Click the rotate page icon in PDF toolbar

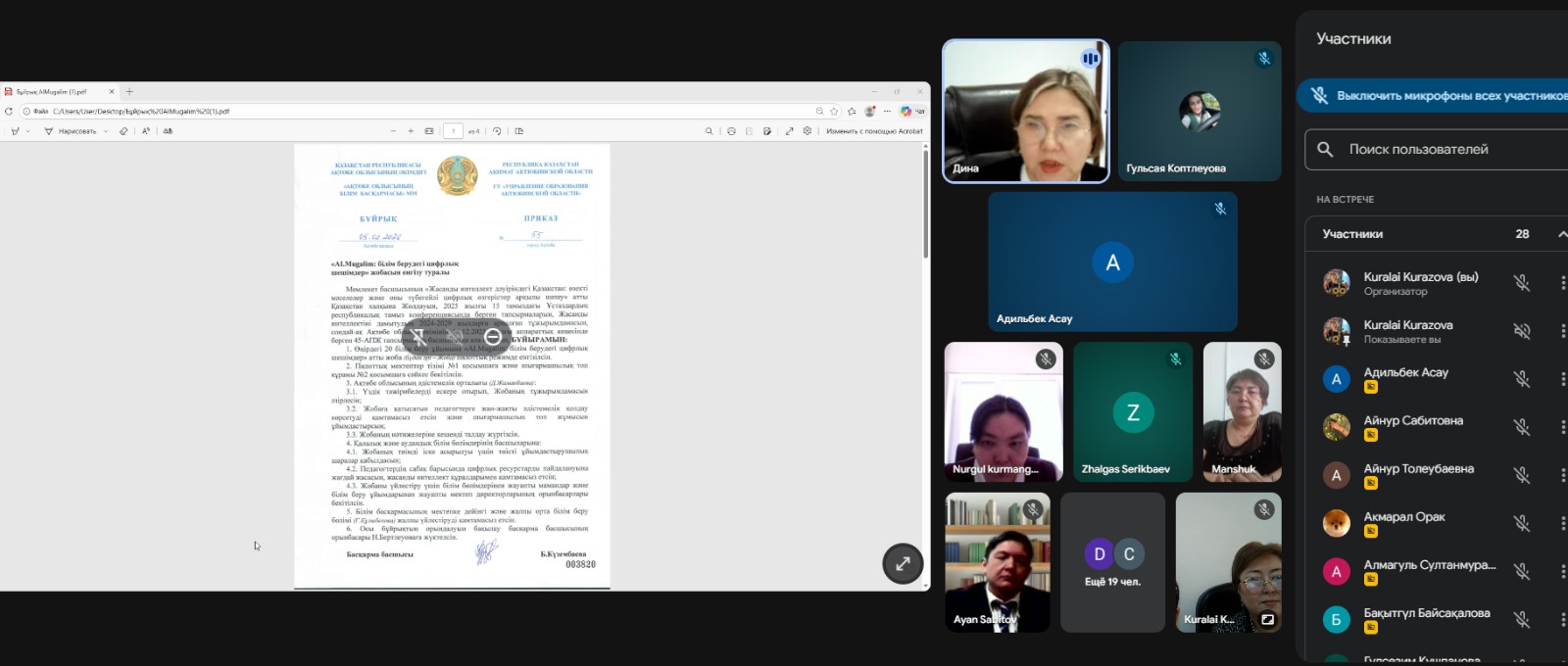[497, 131]
